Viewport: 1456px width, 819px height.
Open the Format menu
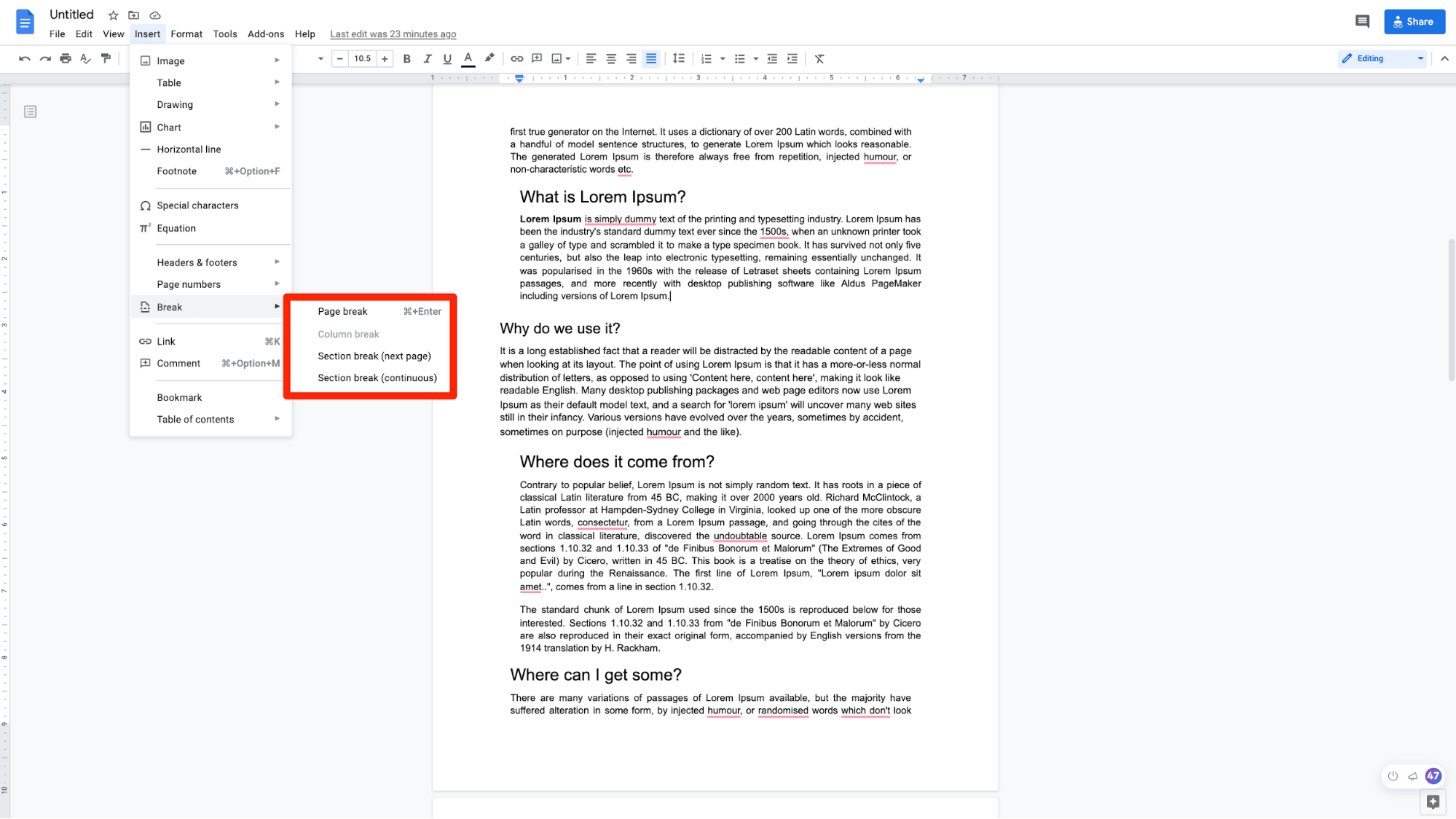[x=186, y=34]
